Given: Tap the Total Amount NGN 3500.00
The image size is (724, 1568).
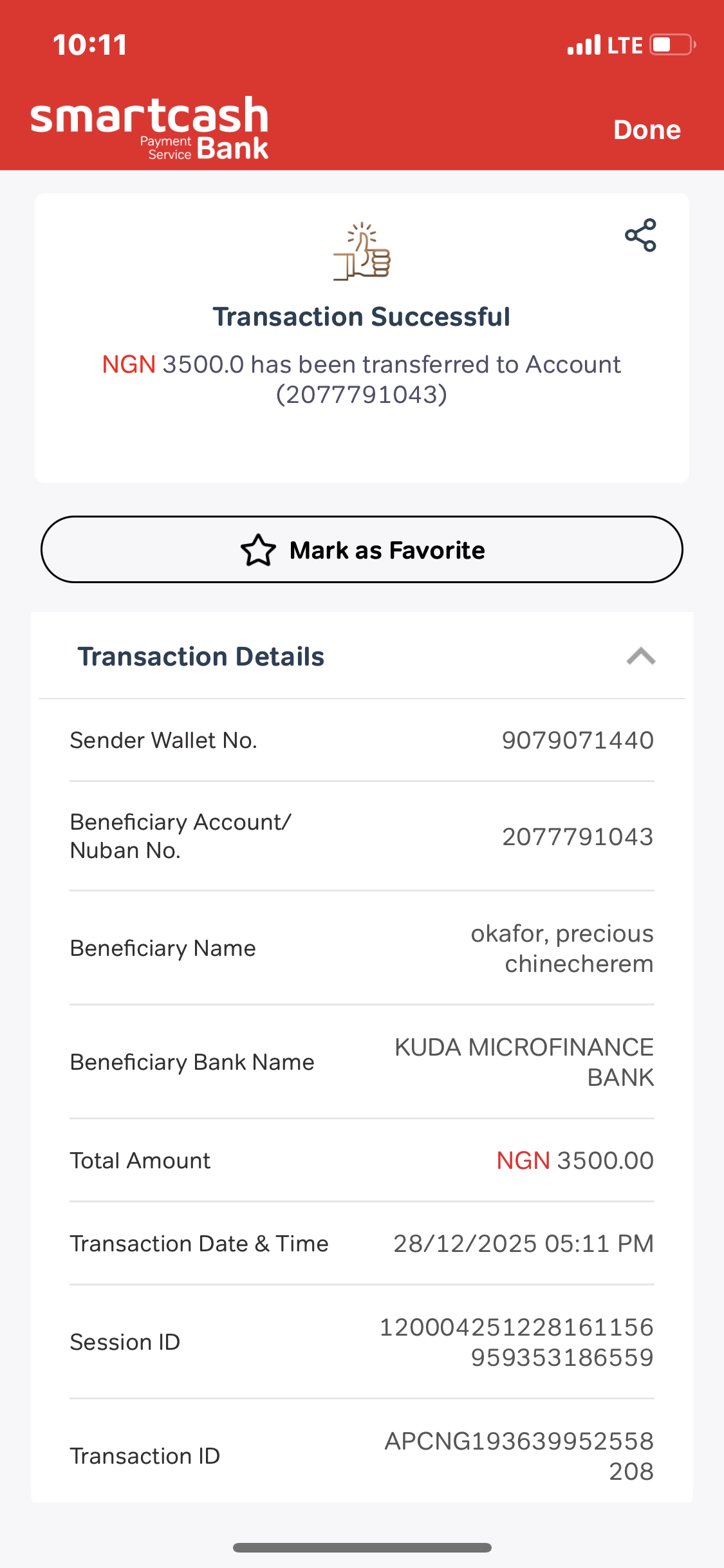Looking at the screenshot, I should click(575, 1161).
